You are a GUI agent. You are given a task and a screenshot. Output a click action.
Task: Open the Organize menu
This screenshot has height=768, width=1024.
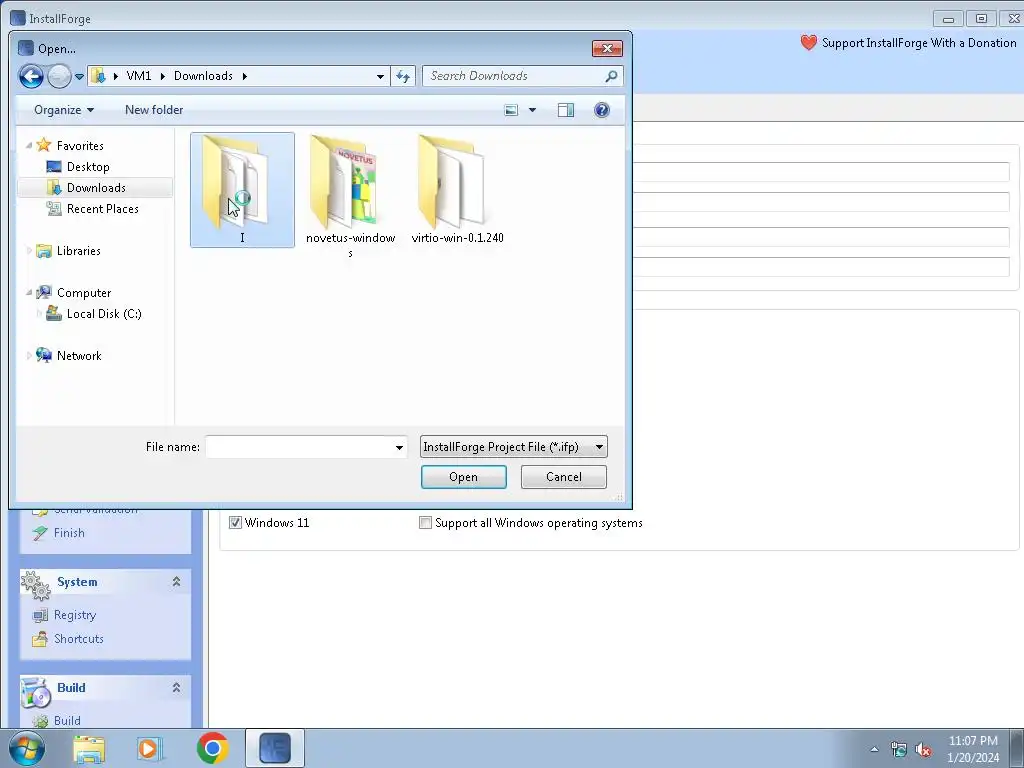click(63, 110)
